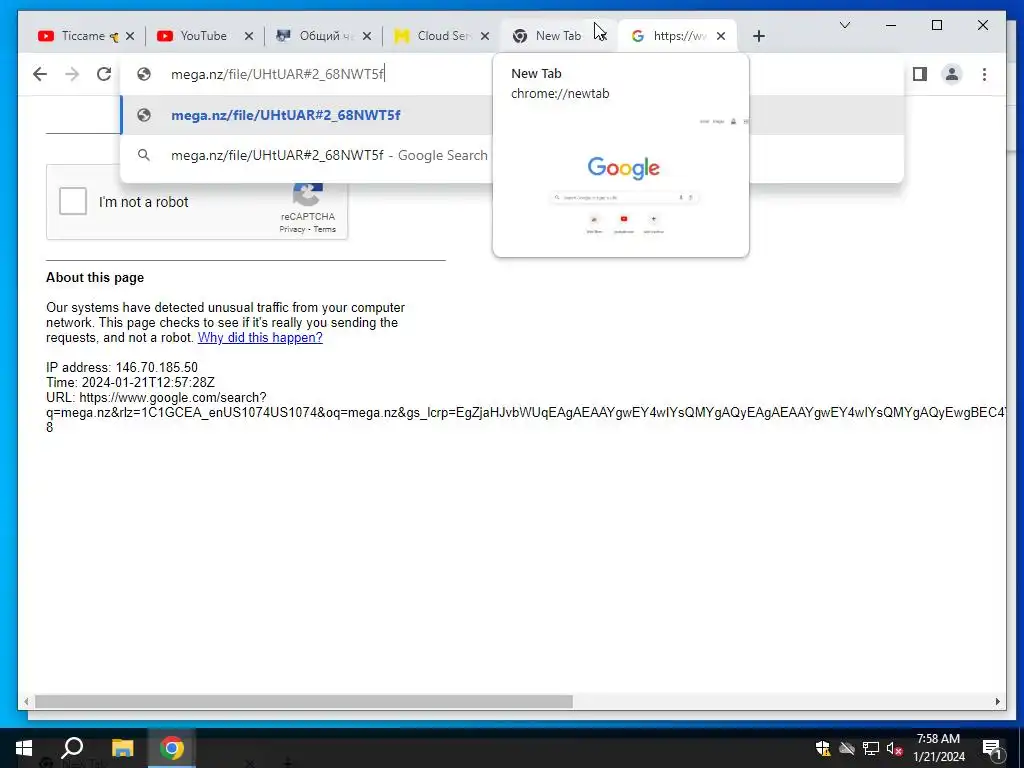Minimize the Chrome window
The image size is (1024, 768).
coord(891,25)
